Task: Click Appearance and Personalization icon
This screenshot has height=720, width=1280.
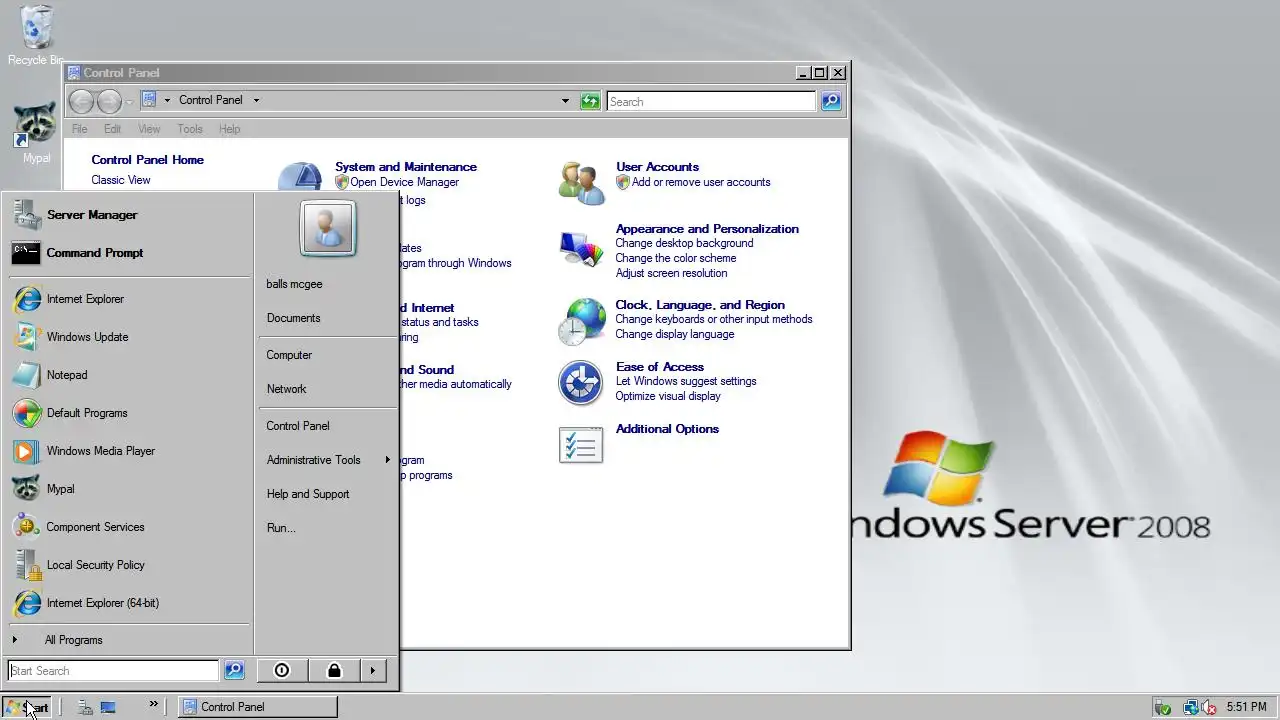Action: [581, 247]
